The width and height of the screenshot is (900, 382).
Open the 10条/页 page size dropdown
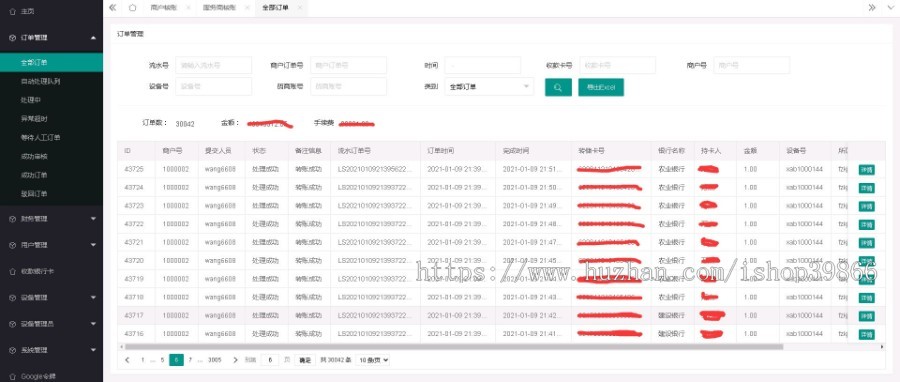373,360
